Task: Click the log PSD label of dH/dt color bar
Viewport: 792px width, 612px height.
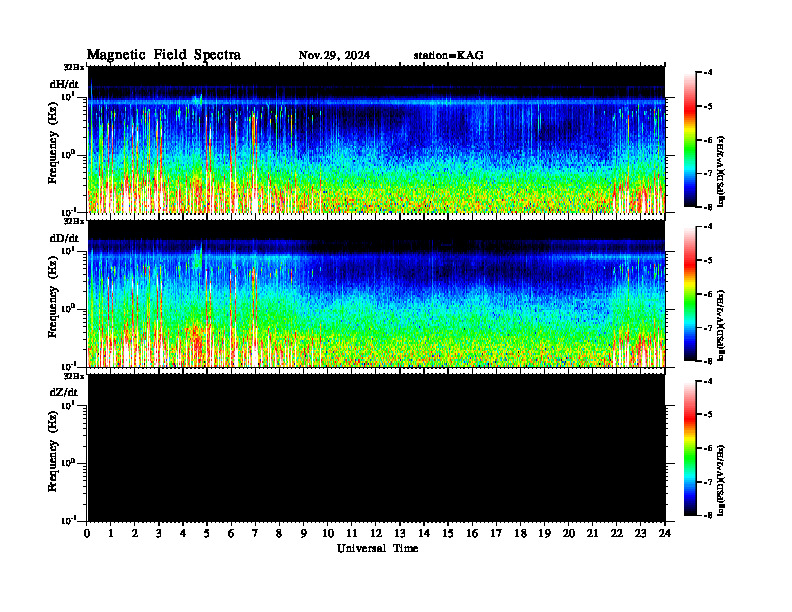Action: pos(721,172)
